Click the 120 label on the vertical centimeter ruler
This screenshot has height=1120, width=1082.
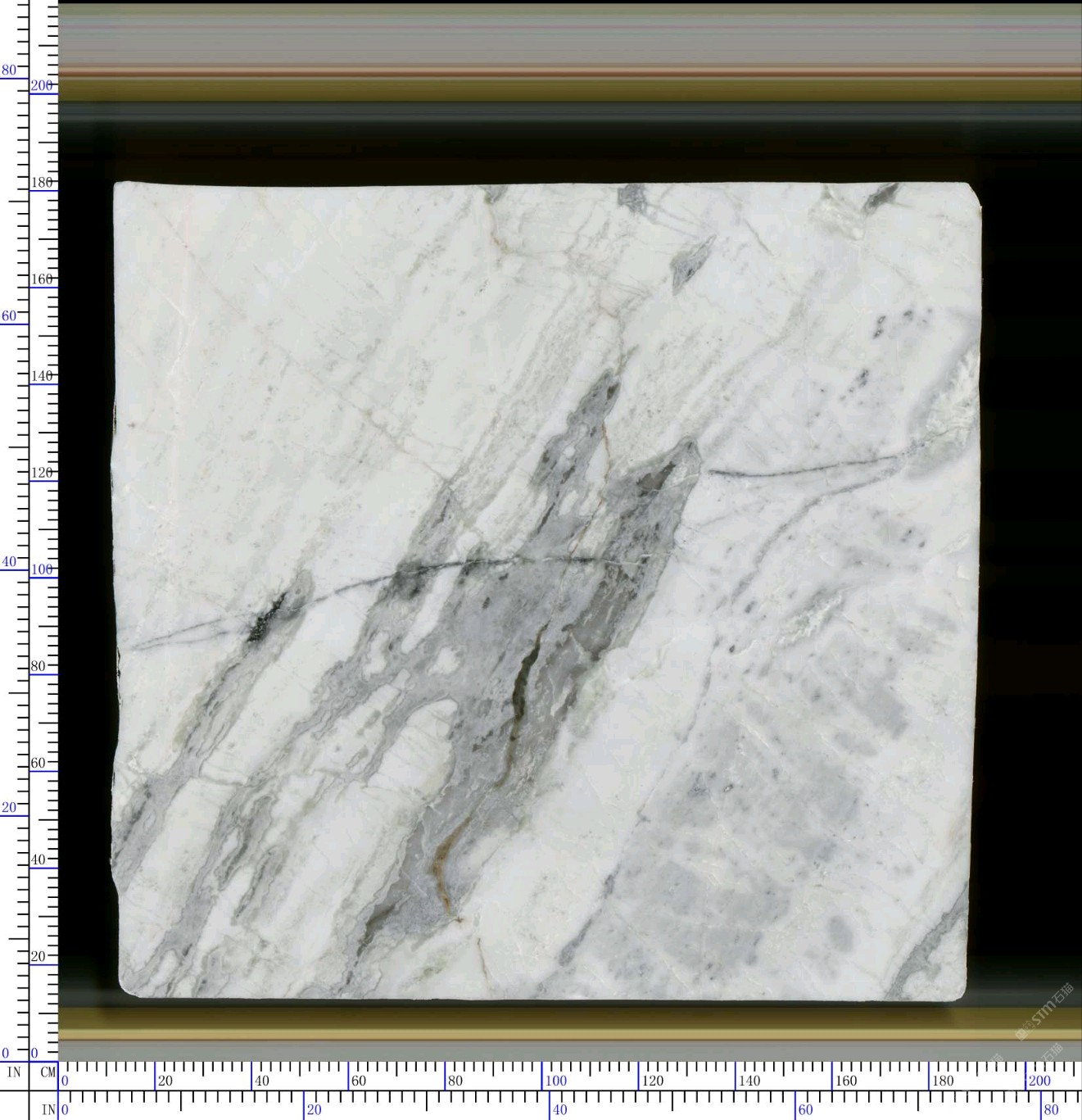(x=41, y=473)
